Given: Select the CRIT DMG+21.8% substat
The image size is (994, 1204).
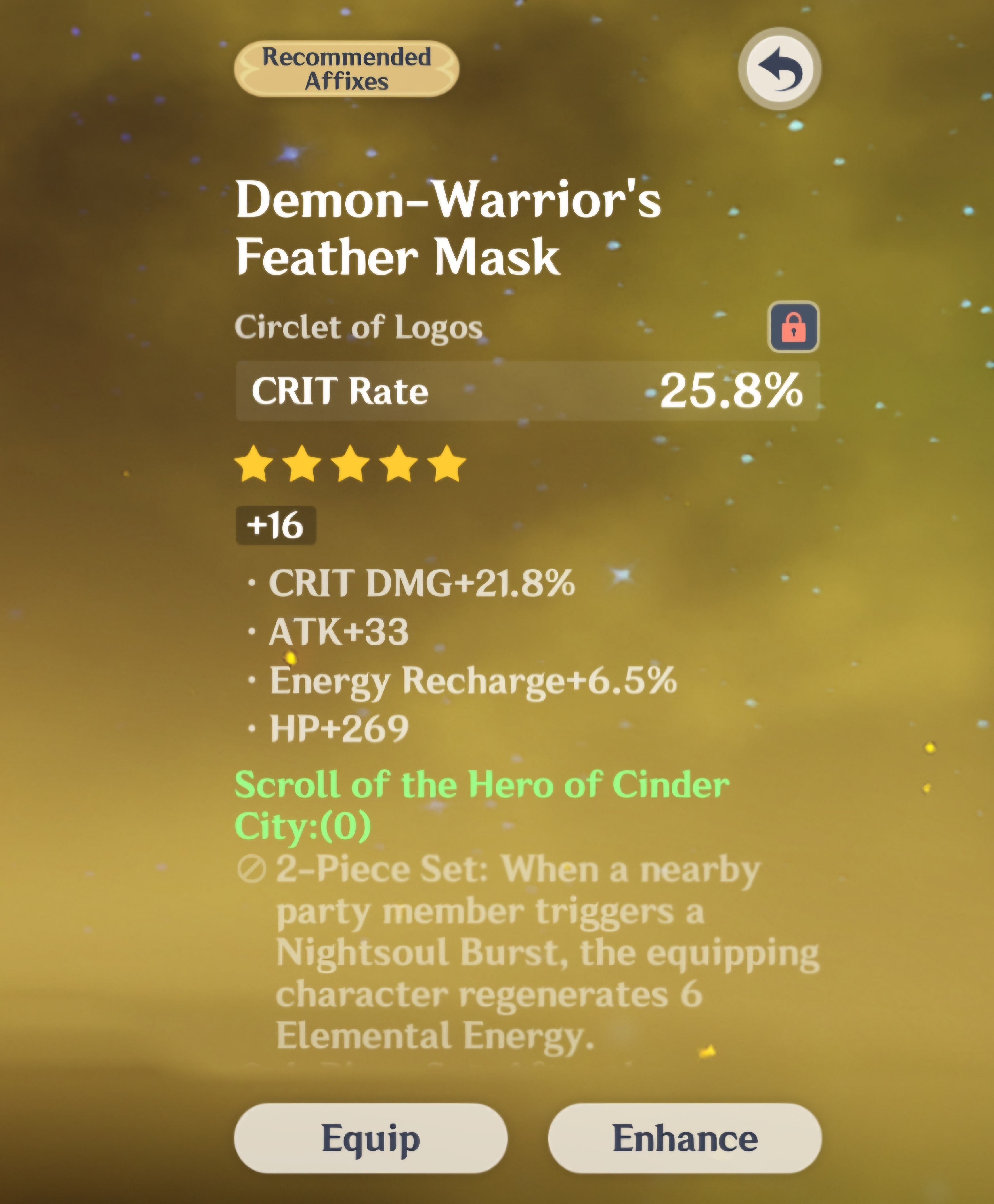Looking at the screenshot, I should point(421,583).
